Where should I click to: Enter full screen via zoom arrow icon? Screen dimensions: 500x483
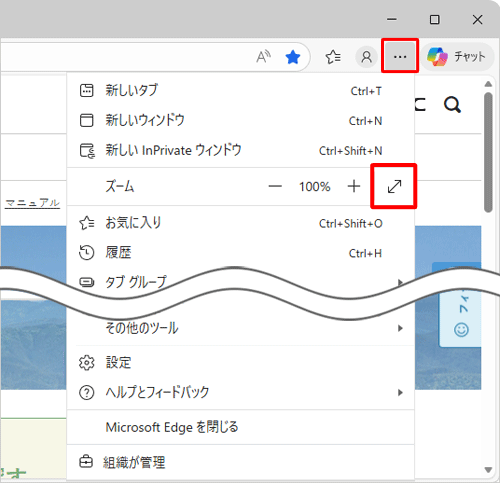coord(394,186)
